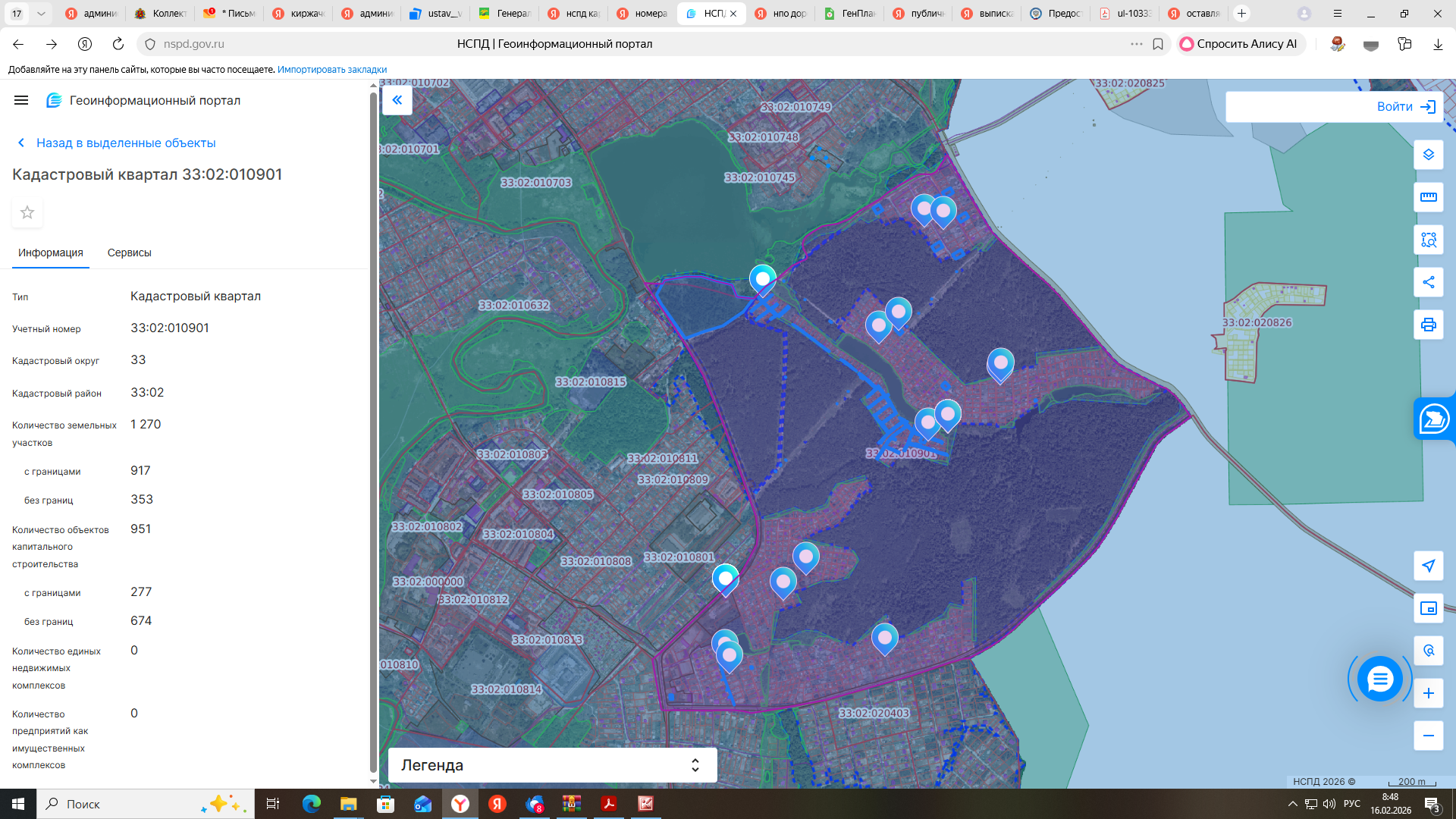The image size is (1456, 819).
Task: Click the share map icon
Action: (1428, 282)
